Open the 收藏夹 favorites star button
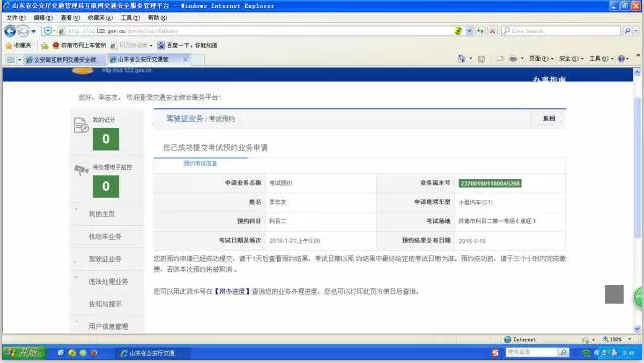The image size is (644, 363). [18, 45]
